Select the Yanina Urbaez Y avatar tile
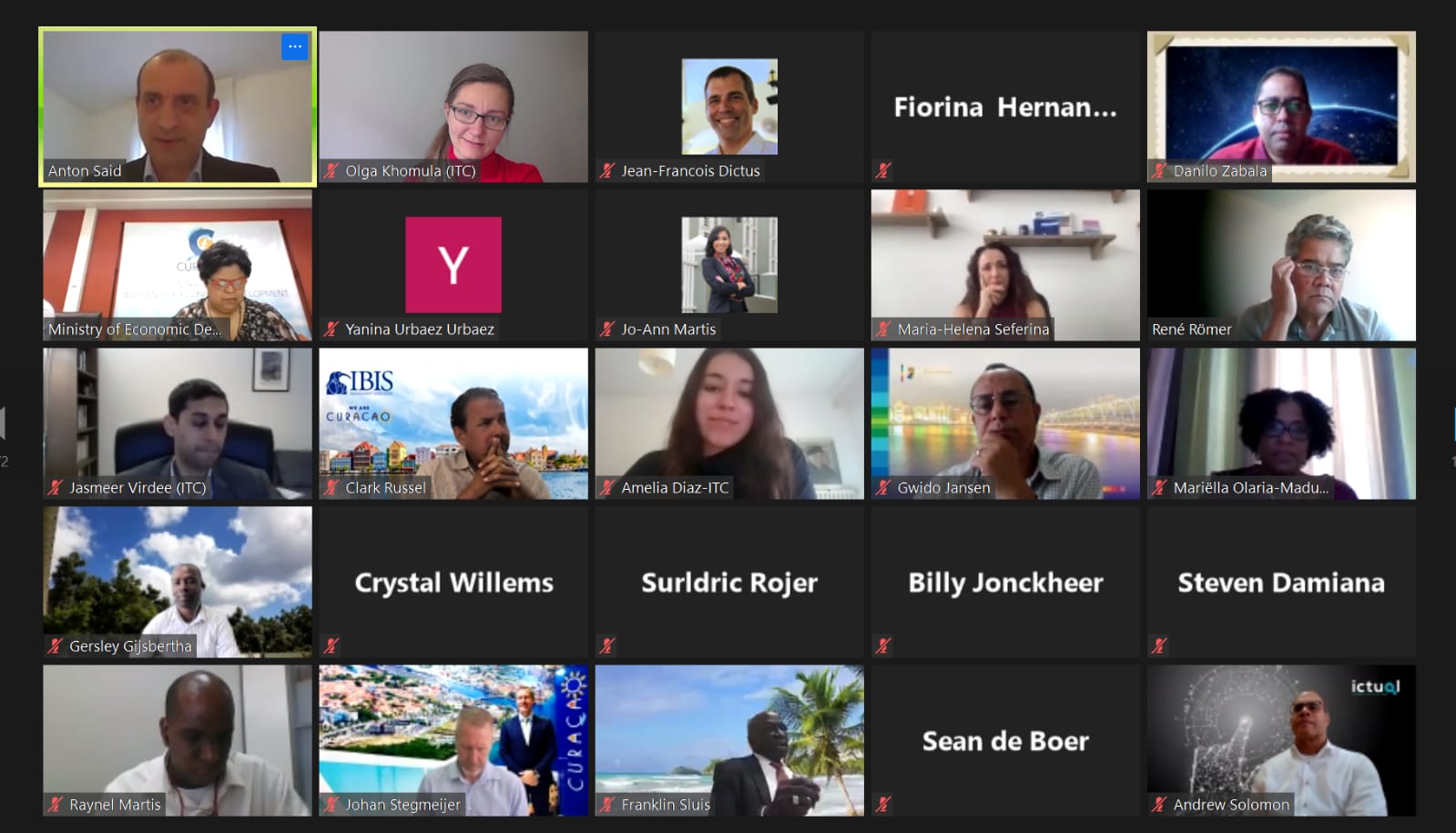Image resolution: width=1456 pixels, height=833 pixels. (453, 265)
